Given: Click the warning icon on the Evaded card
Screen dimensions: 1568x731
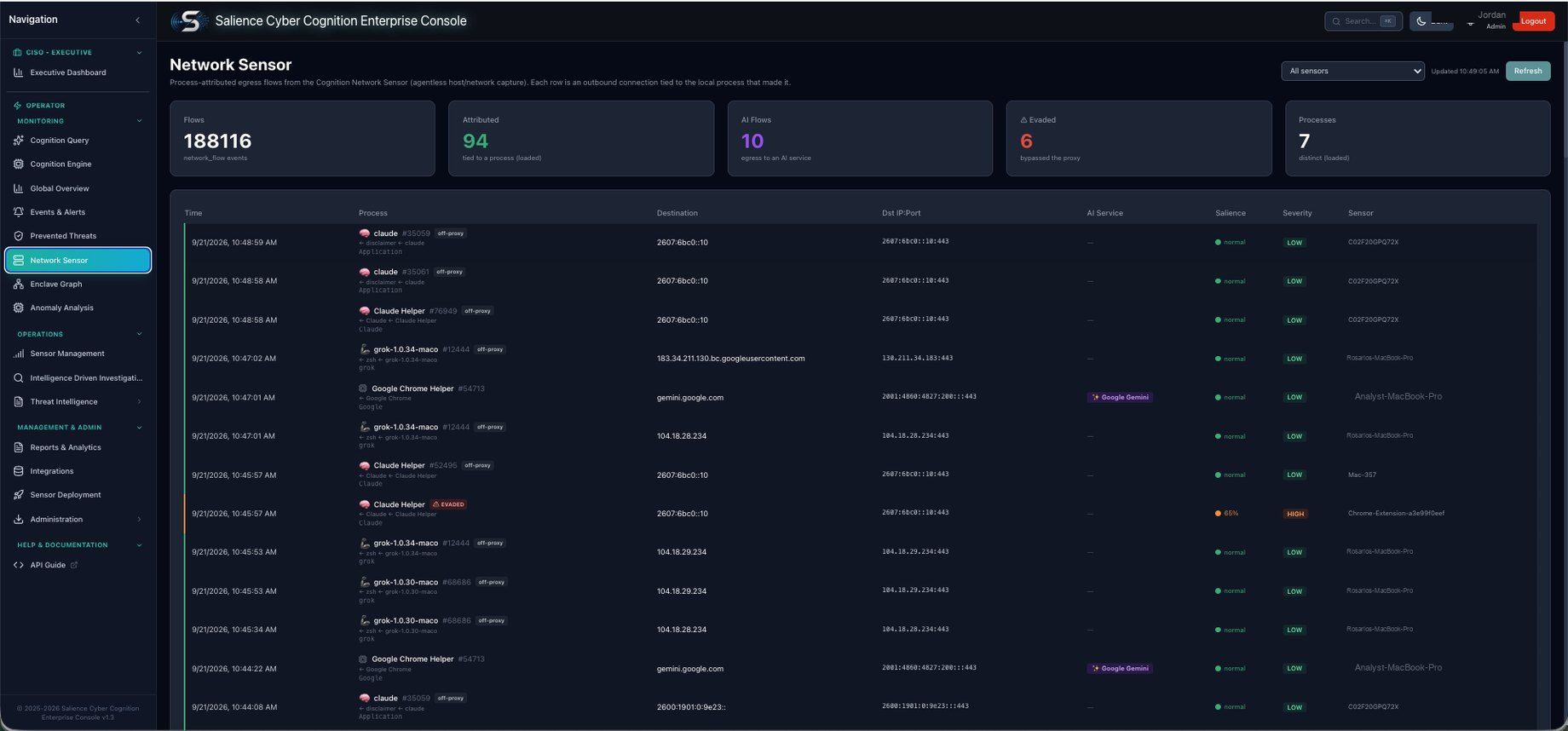Looking at the screenshot, I should click(x=1023, y=120).
